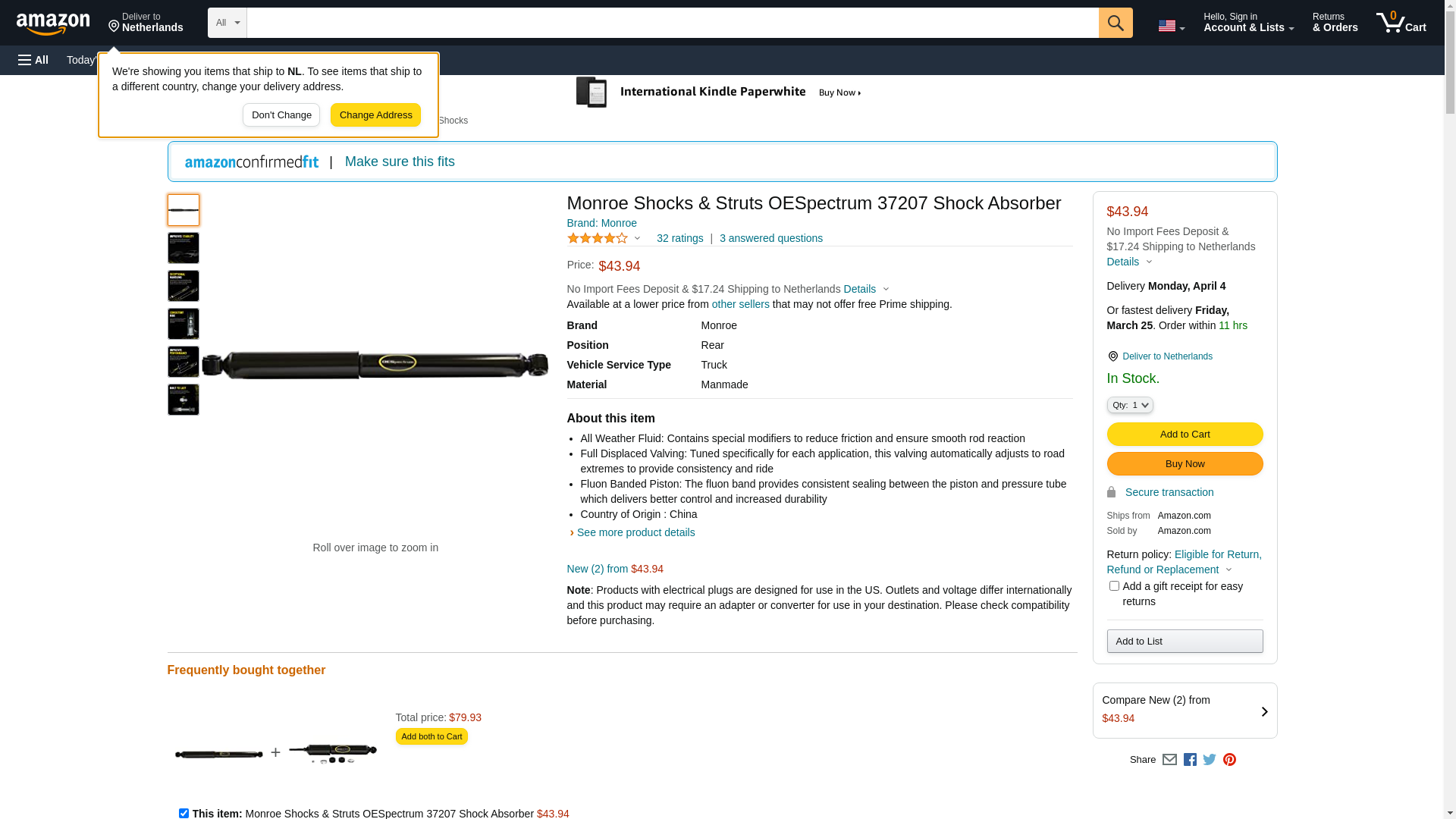Select the second product thumbnail image
This screenshot has width=1456, height=819.
[184, 248]
